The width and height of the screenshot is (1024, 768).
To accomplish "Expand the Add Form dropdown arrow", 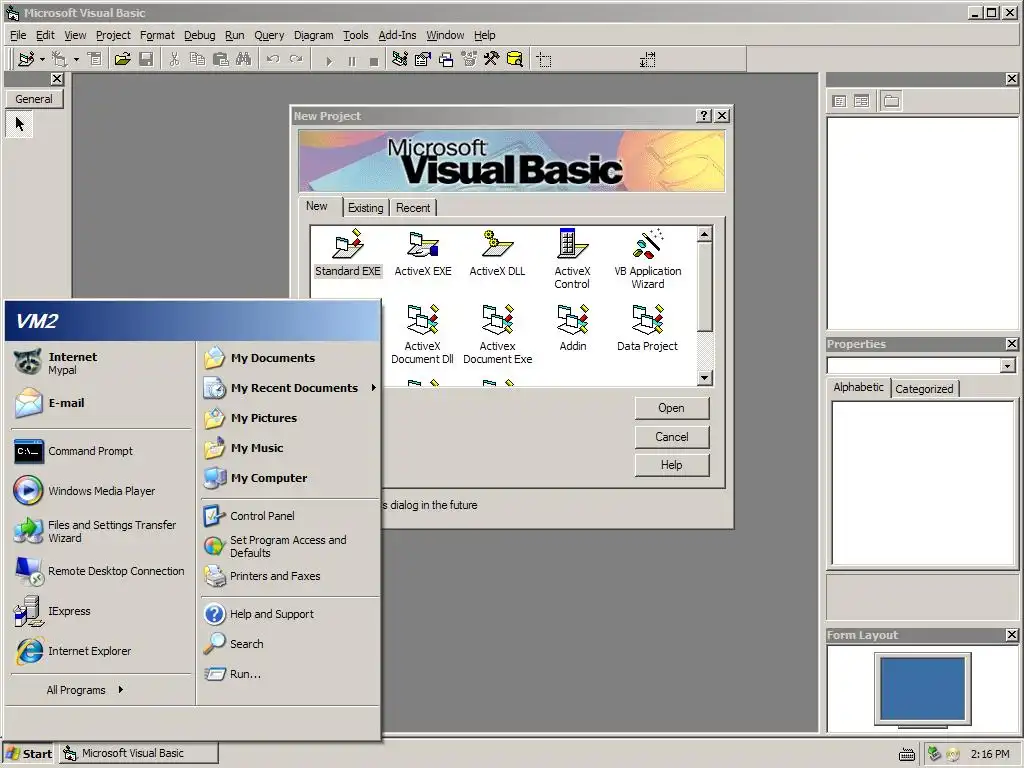I will 76,59.
